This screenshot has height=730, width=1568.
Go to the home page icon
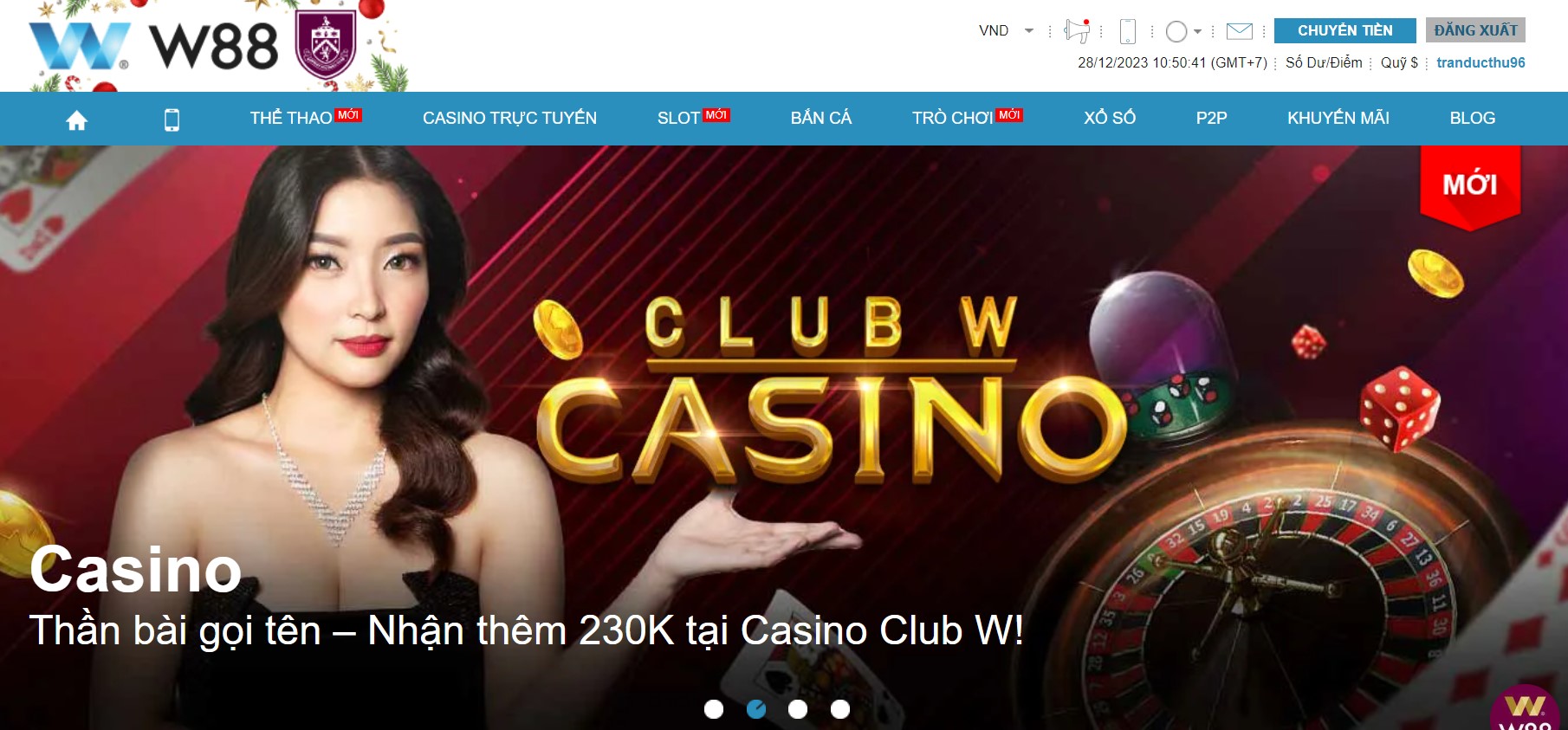pos(77,120)
